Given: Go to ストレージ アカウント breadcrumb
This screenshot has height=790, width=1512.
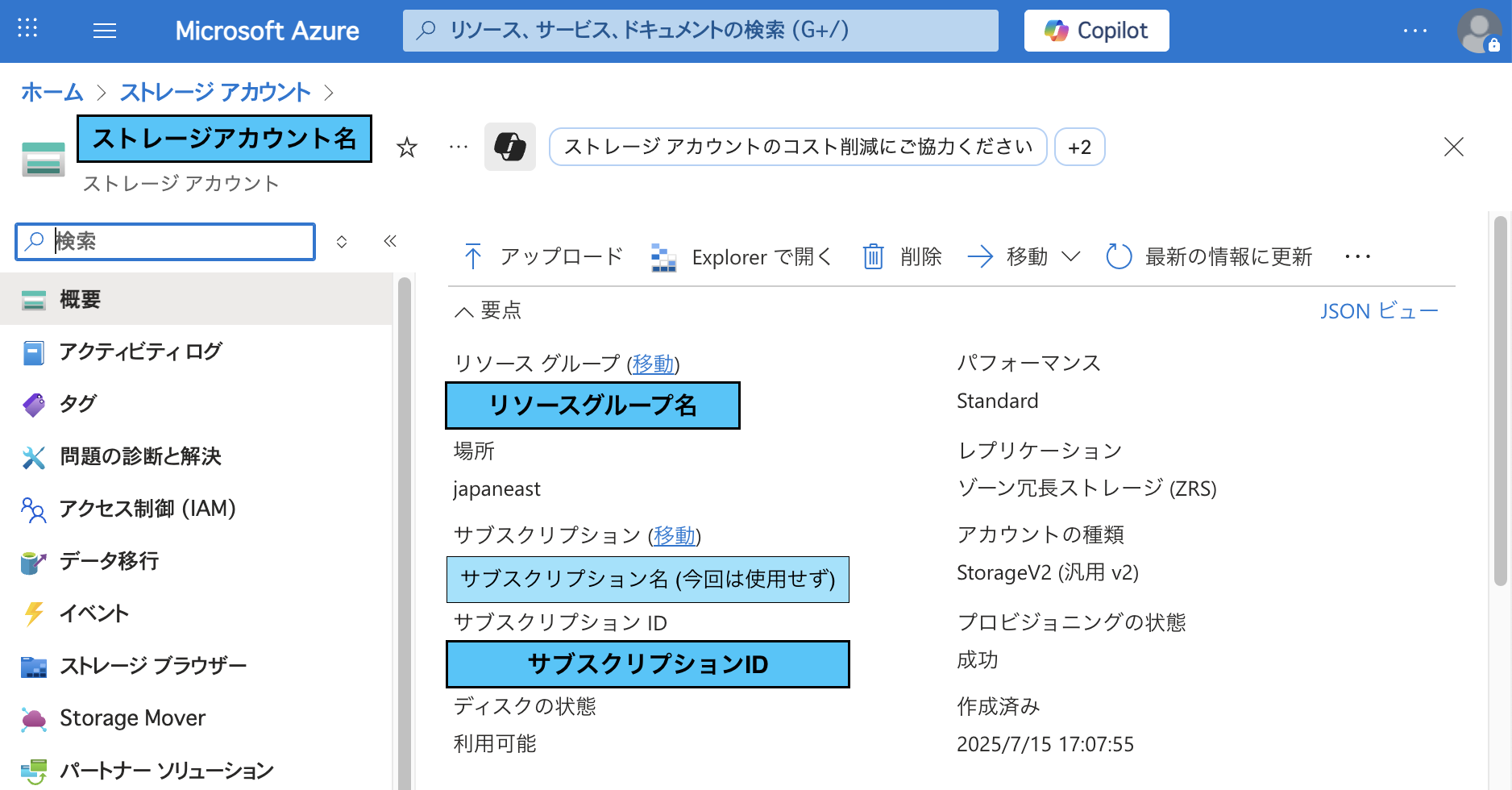Looking at the screenshot, I should [x=215, y=92].
